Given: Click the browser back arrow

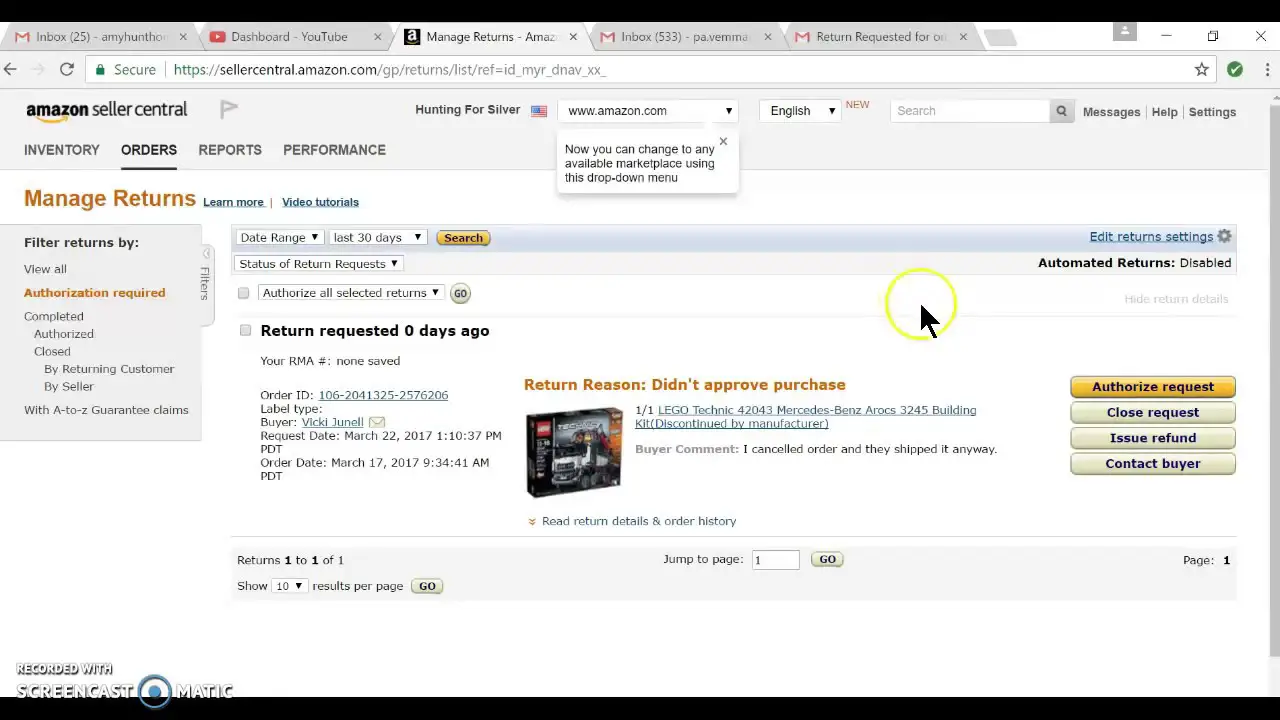Looking at the screenshot, I should (10, 69).
